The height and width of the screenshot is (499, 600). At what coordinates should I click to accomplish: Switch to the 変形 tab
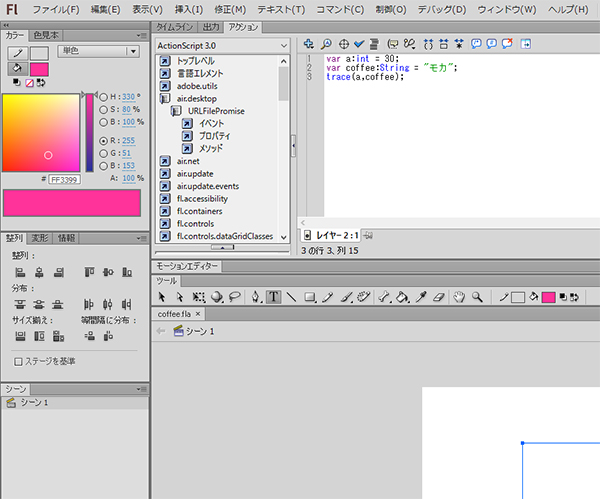click(x=39, y=238)
